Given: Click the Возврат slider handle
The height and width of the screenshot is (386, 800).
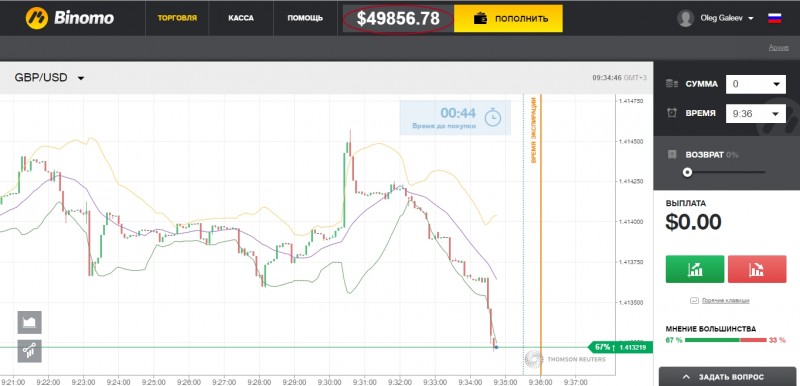Looking at the screenshot, I should coord(688,172).
